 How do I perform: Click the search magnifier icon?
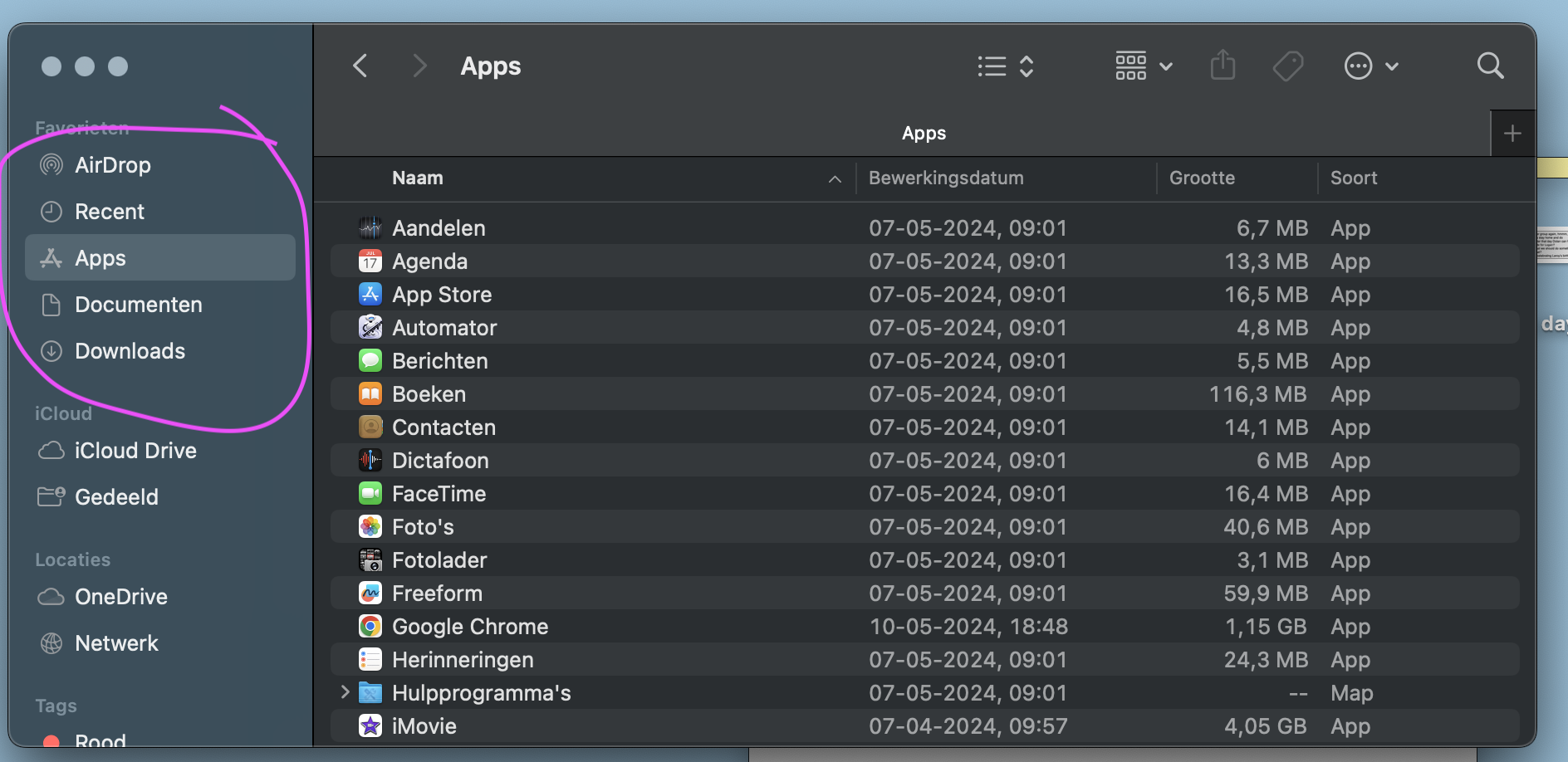pyautogui.click(x=1490, y=66)
